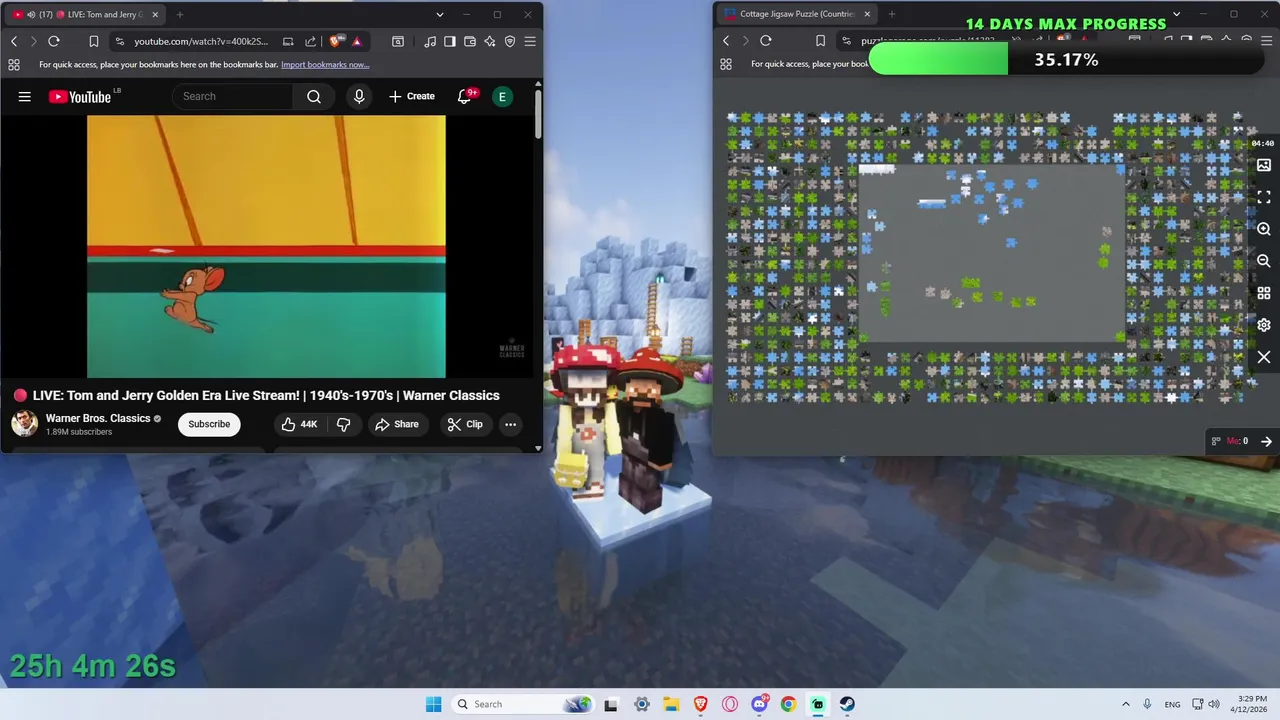Bookmark the YouTube page

tap(93, 41)
